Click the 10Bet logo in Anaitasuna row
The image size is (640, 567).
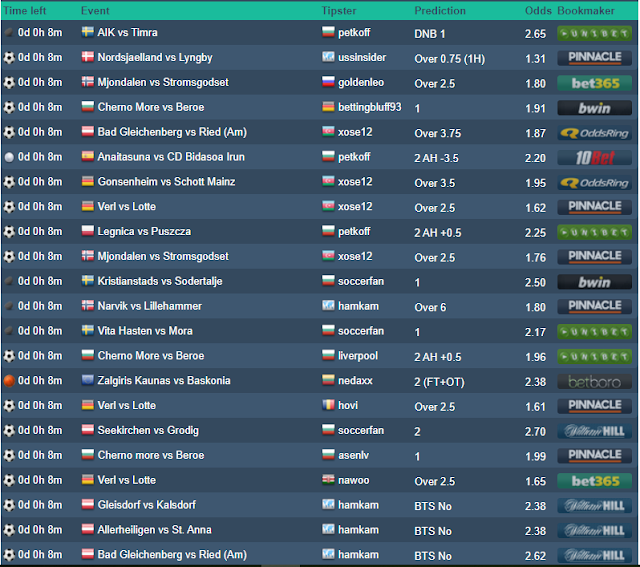pyautogui.click(x=594, y=158)
